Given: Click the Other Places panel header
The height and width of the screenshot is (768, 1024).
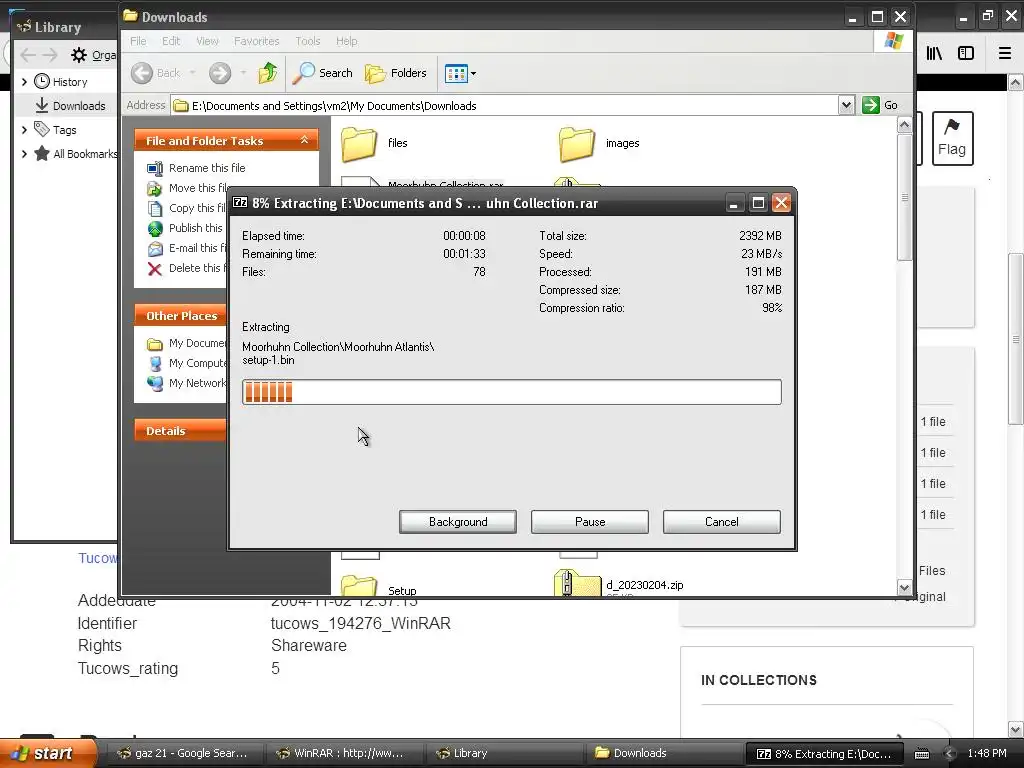Looking at the screenshot, I should [181, 316].
